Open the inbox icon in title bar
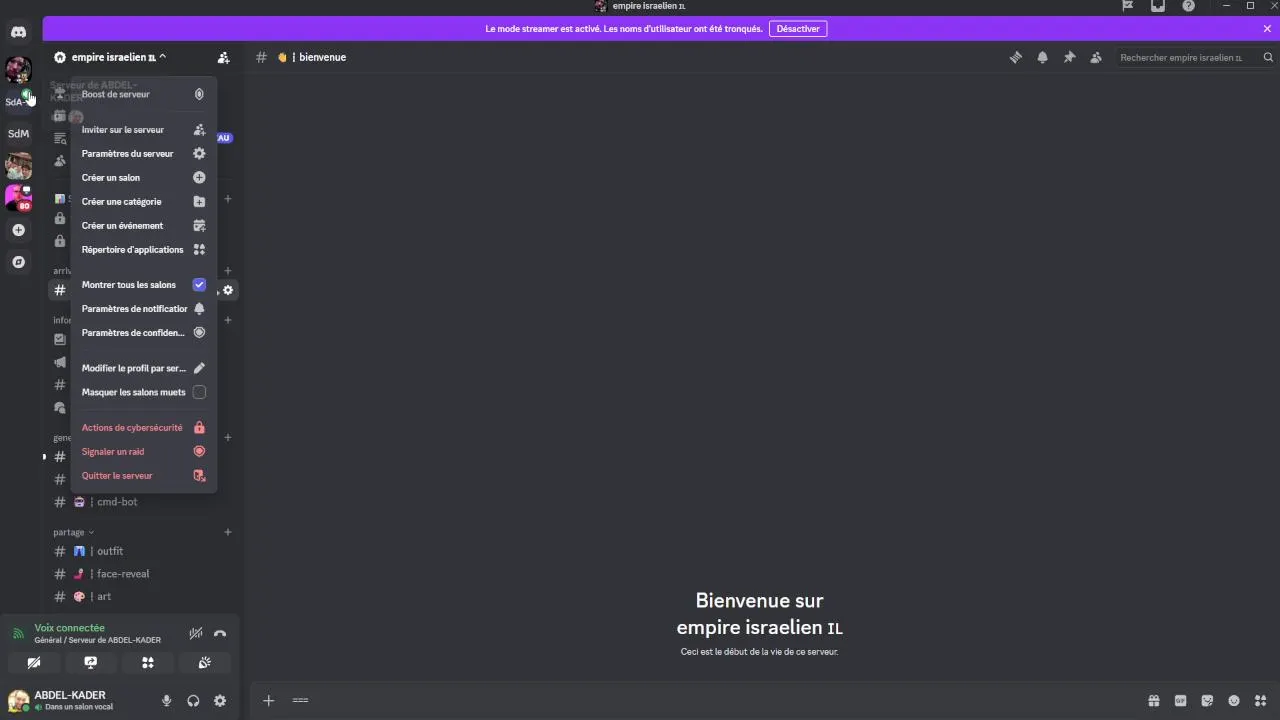This screenshot has height=720, width=1280. [1158, 6]
